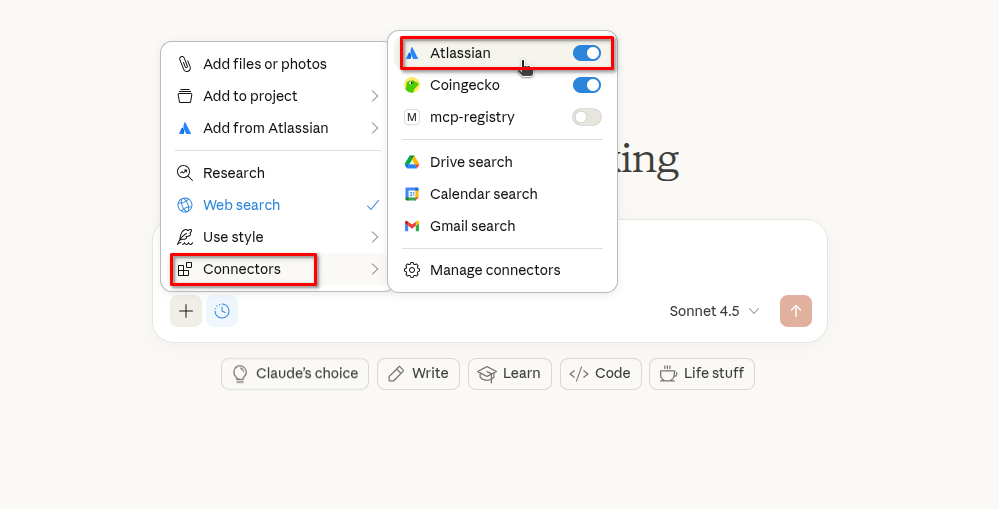Image resolution: width=999 pixels, height=509 pixels.
Task: Click the mcp-registry M icon
Action: pos(412,117)
